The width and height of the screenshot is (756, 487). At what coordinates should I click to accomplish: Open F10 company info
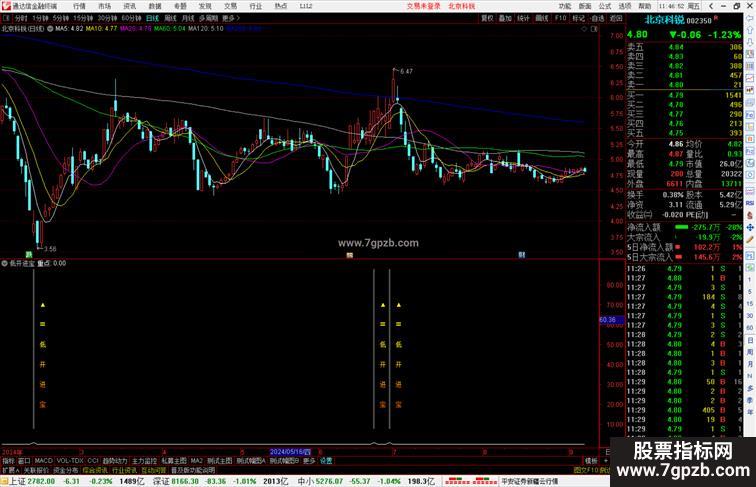pos(560,18)
